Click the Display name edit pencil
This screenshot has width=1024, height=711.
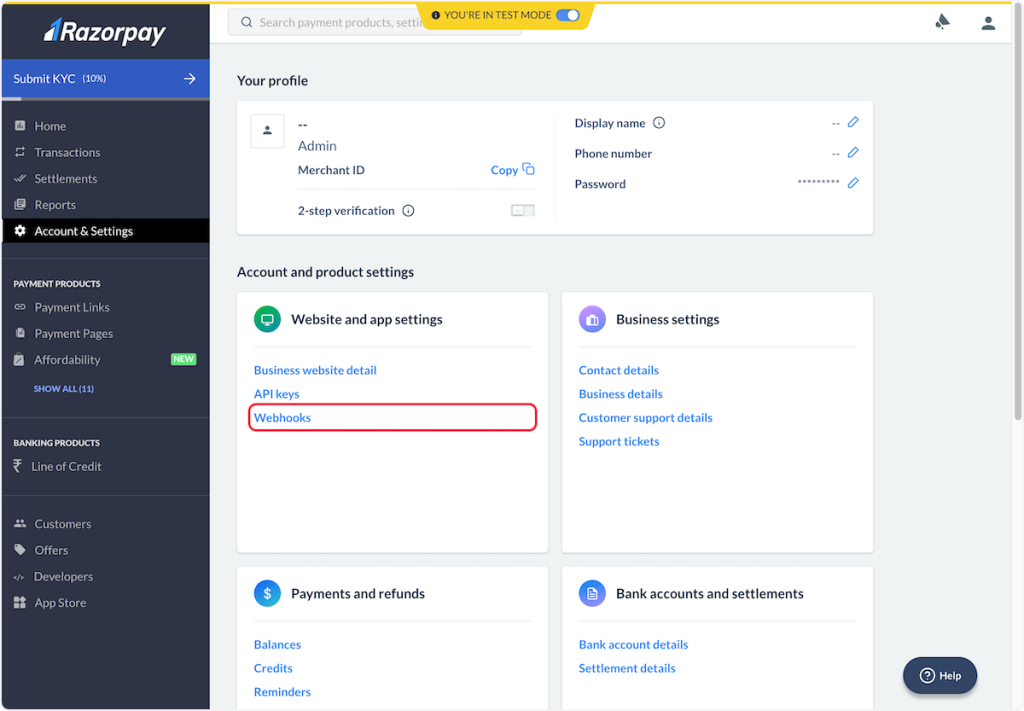(853, 122)
